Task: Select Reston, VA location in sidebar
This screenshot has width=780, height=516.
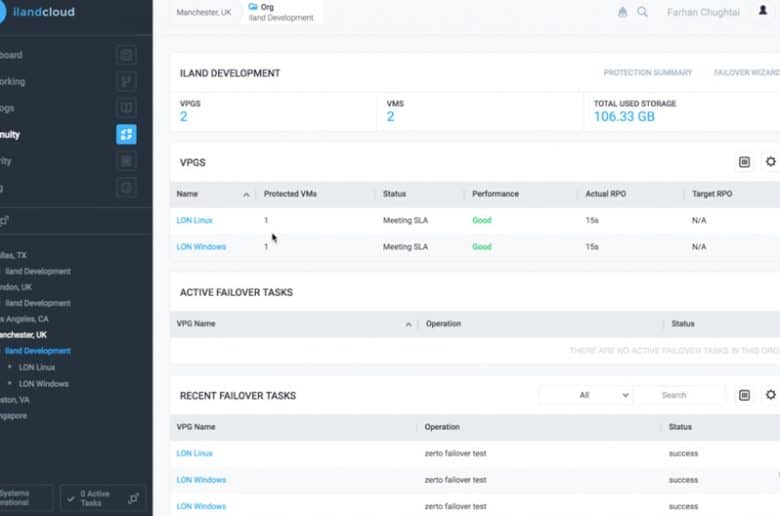Action: tap(14, 400)
